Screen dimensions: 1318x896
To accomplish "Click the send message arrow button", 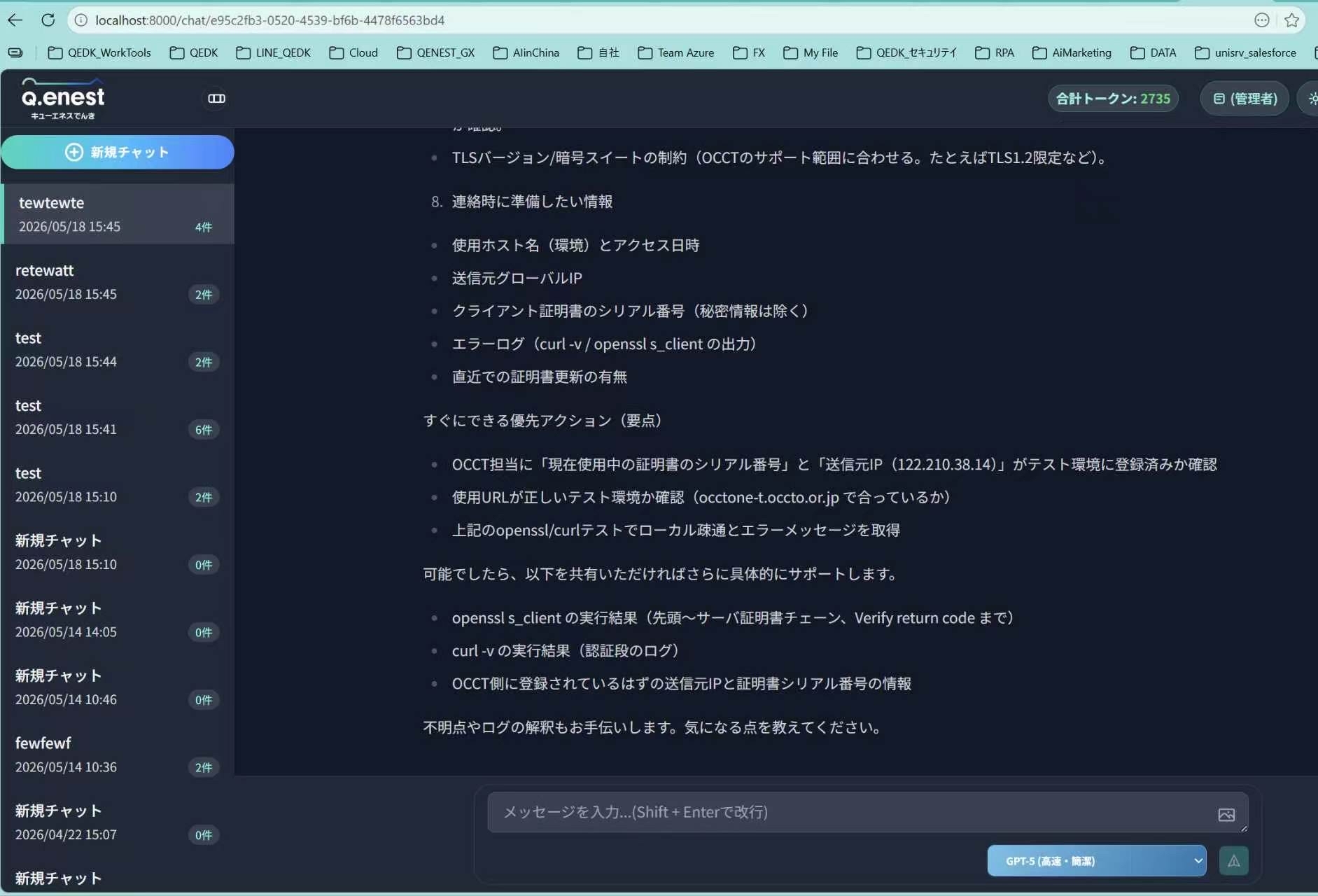I will (x=1234, y=861).
